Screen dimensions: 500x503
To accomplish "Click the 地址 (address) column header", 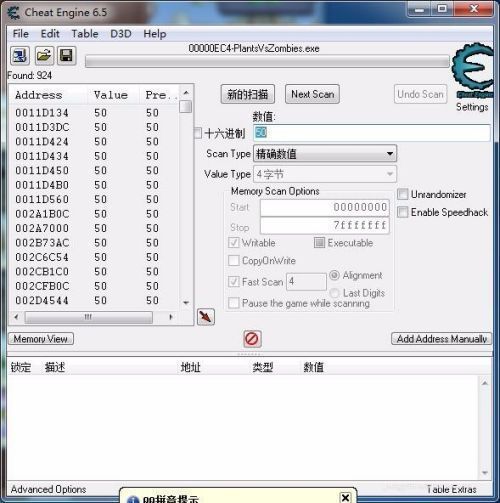I will (x=191, y=367).
